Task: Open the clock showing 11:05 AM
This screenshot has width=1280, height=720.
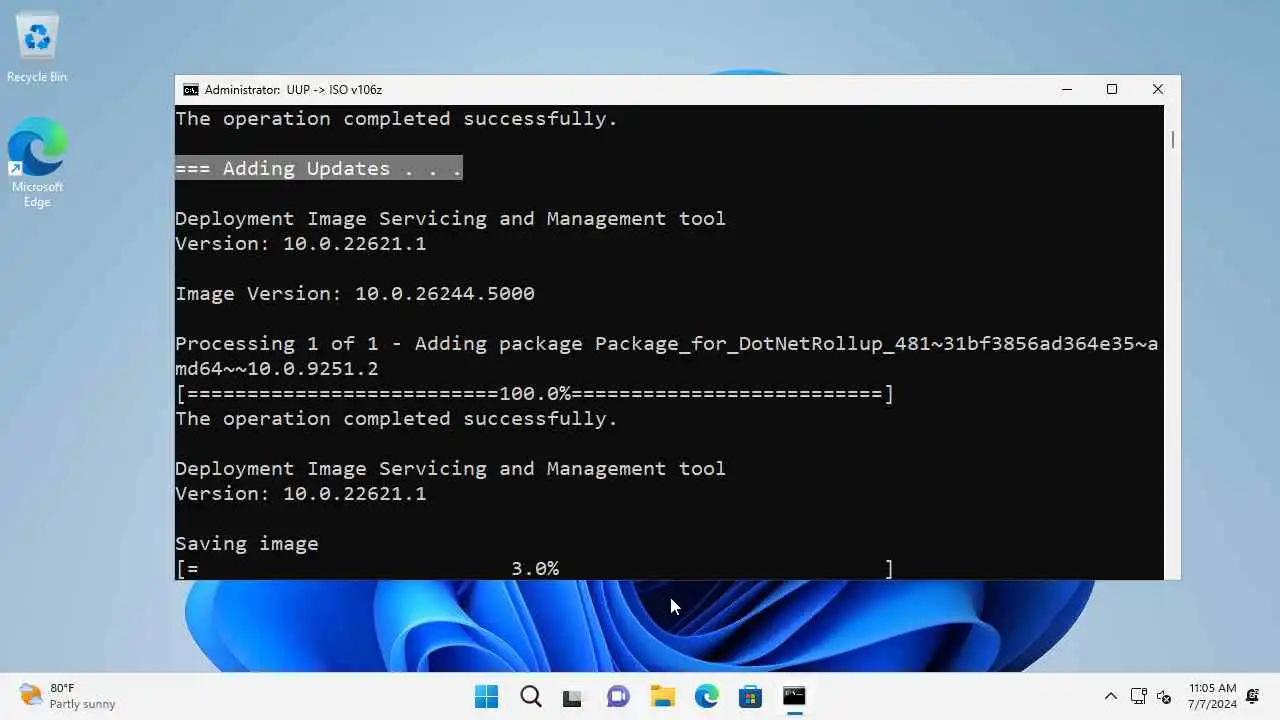Action: (x=1212, y=696)
